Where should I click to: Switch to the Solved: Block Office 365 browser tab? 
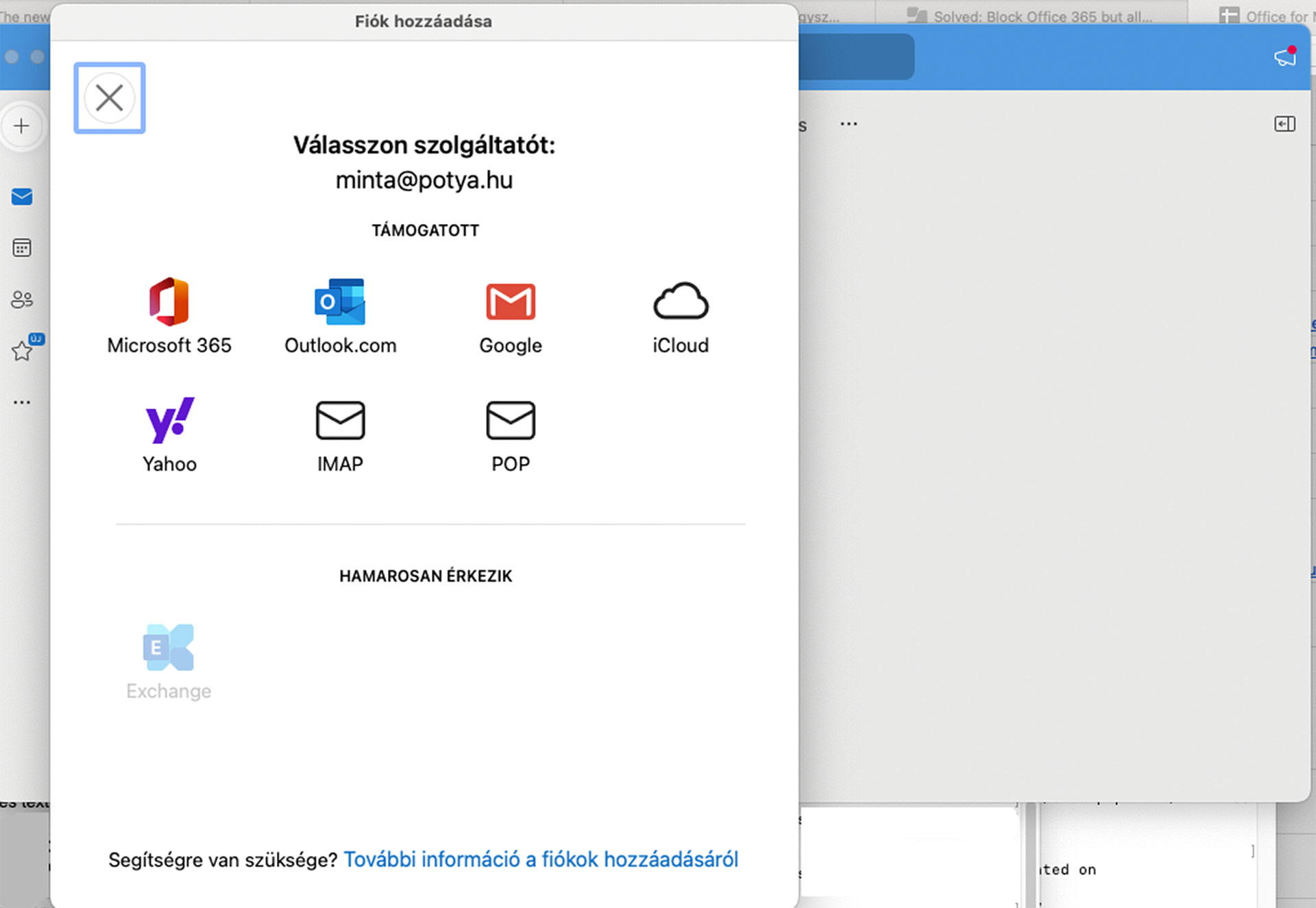(1030, 15)
